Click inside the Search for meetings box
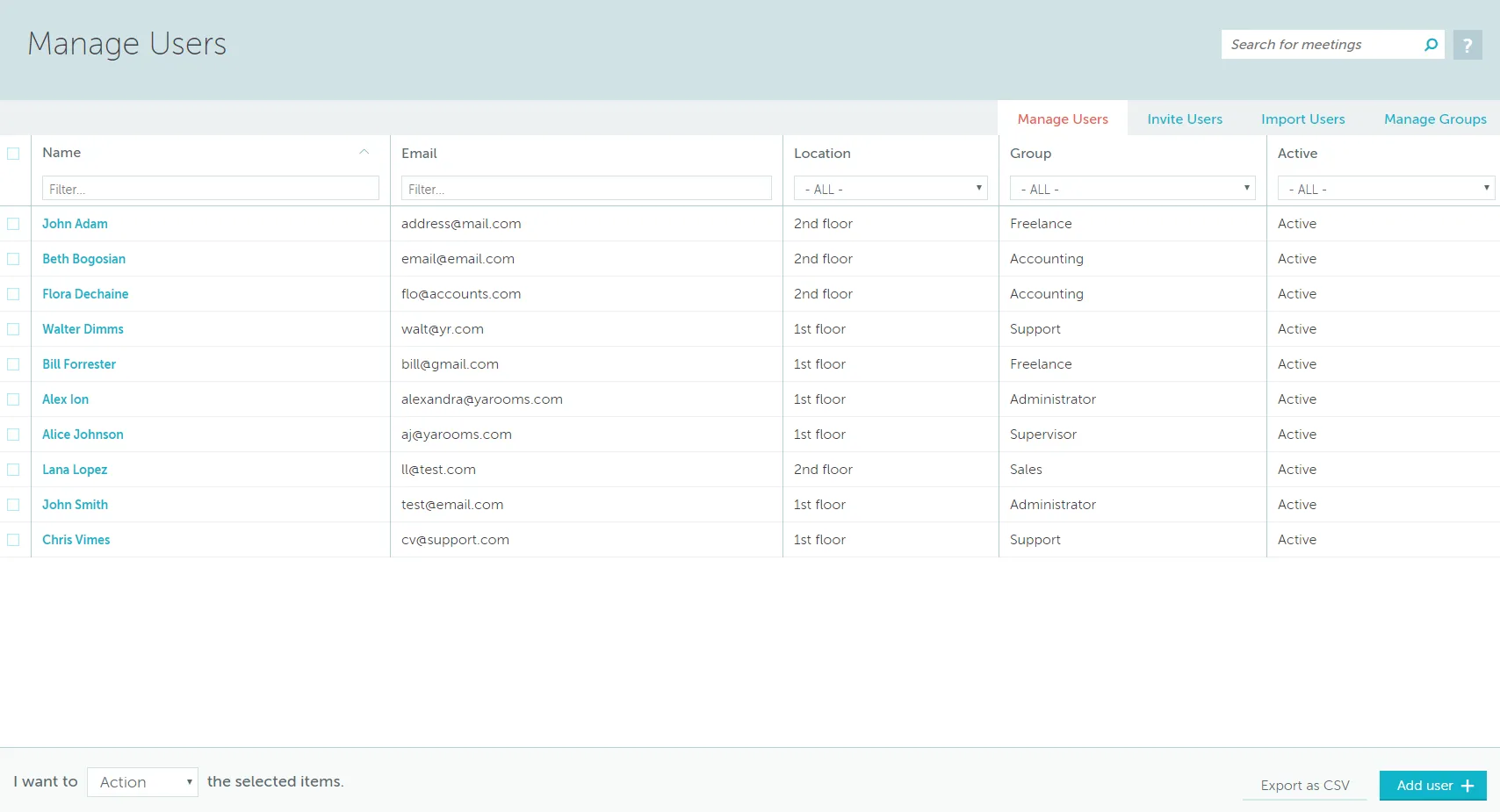Image resolution: width=1500 pixels, height=812 pixels. point(1317,44)
